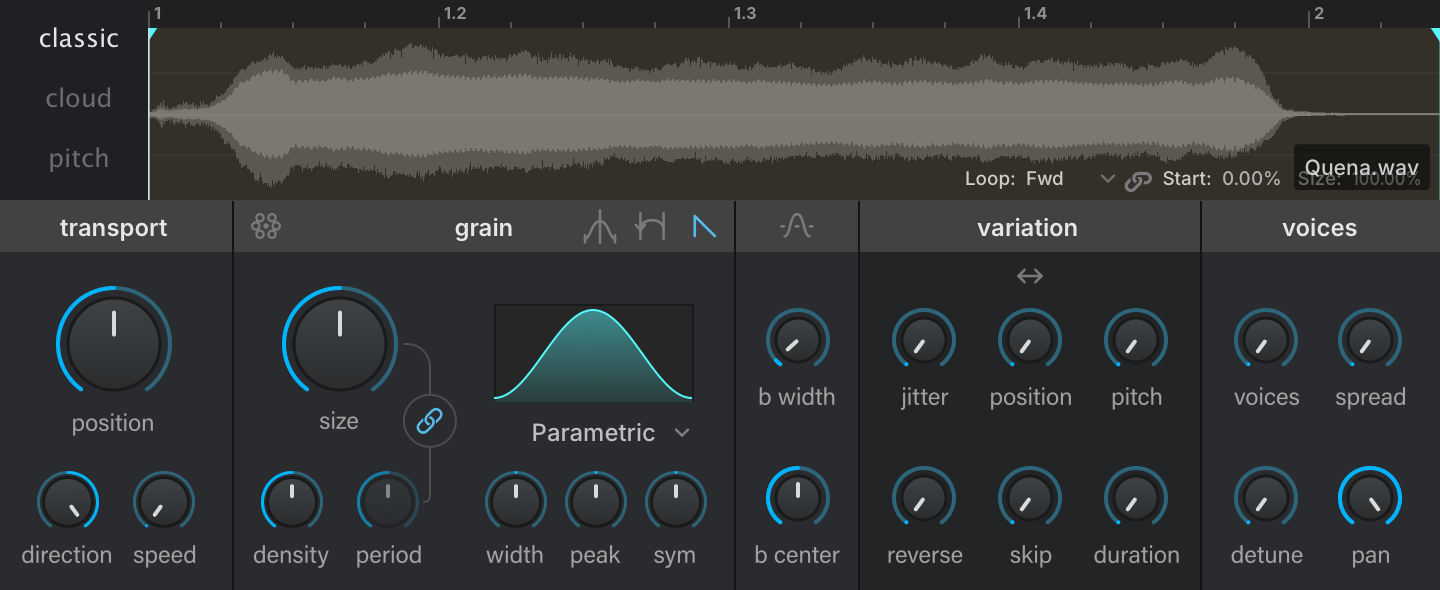The width and height of the screenshot is (1440, 590).
Task: Click the 1.4 ruler marker
Action: click(1035, 13)
